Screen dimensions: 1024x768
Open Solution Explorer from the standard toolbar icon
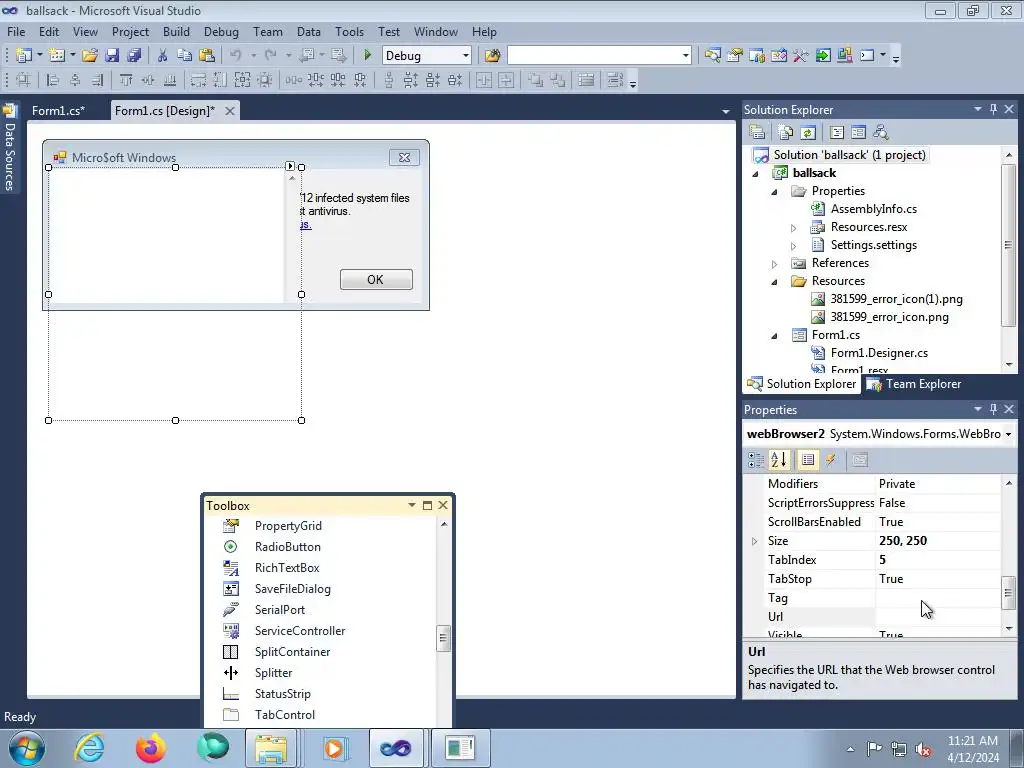[x=712, y=56]
